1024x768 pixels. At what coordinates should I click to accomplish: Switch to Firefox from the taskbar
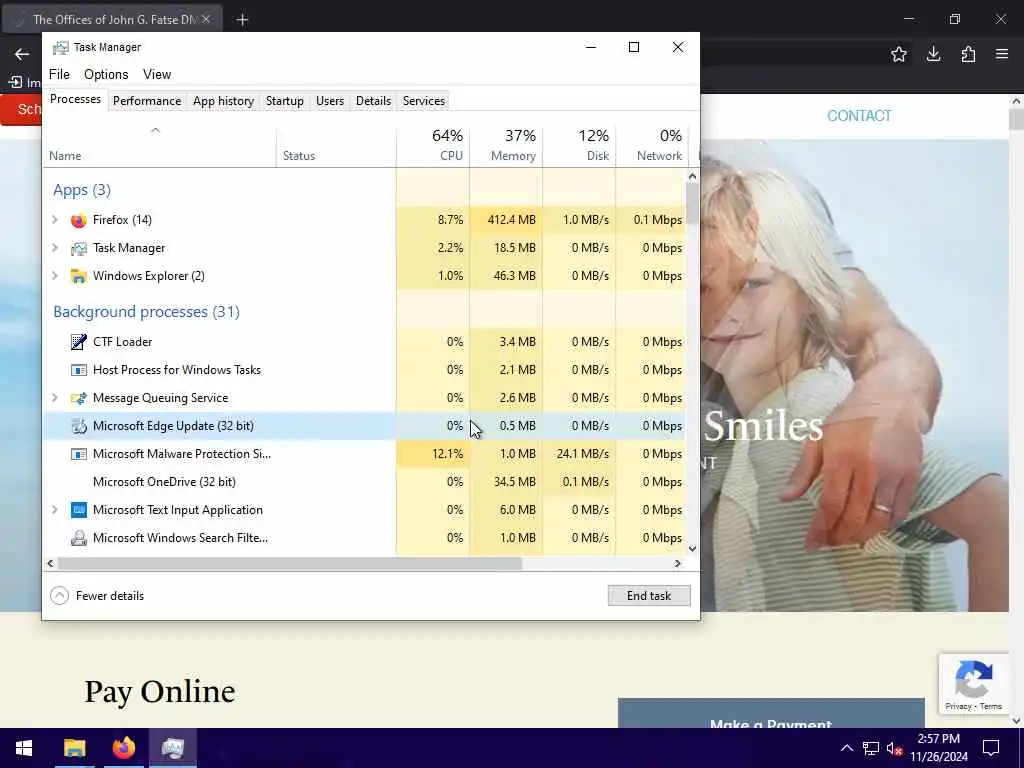pos(123,748)
